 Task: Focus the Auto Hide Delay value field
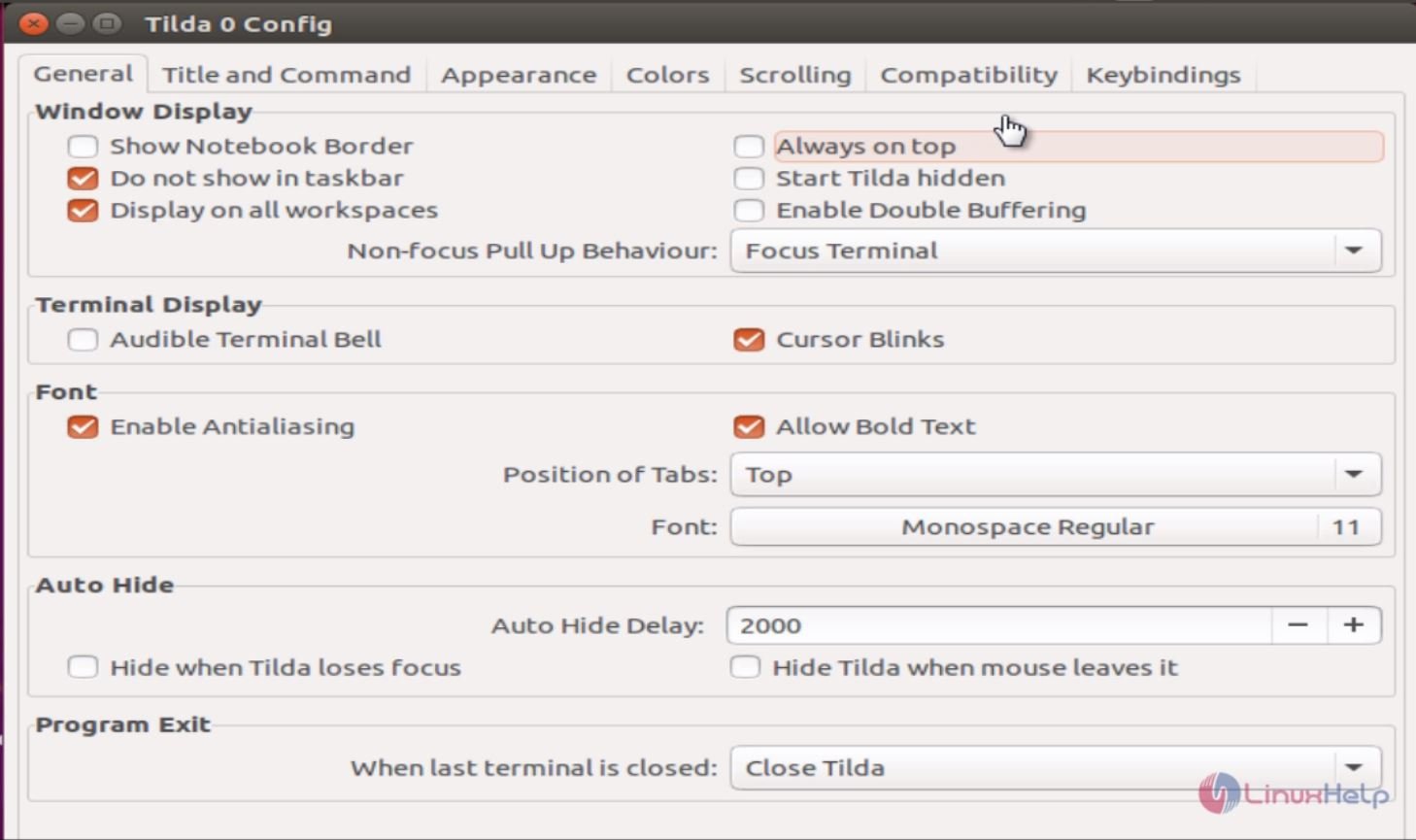pyautogui.click(x=998, y=625)
